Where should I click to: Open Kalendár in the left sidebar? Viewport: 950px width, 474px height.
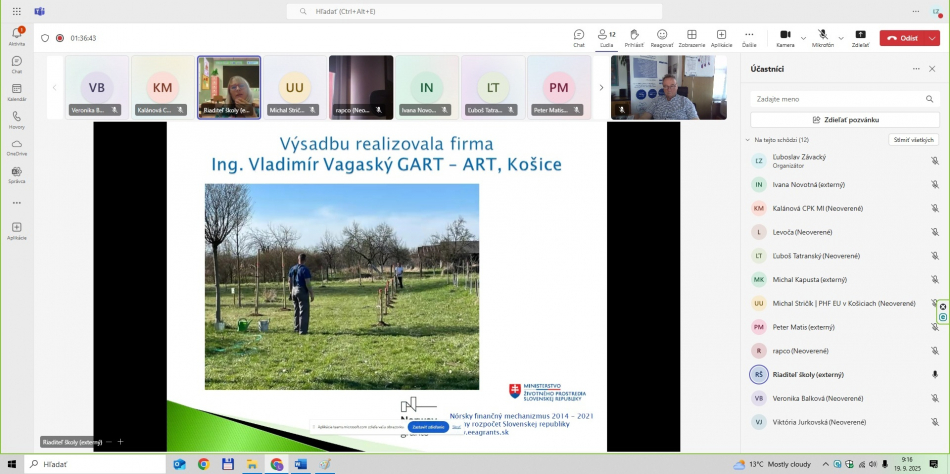pyautogui.click(x=16, y=93)
